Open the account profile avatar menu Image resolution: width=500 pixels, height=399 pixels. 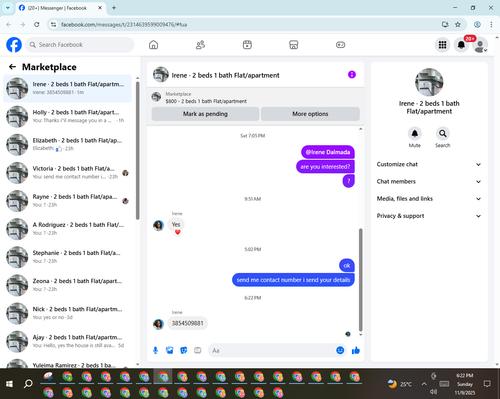point(480,45)
